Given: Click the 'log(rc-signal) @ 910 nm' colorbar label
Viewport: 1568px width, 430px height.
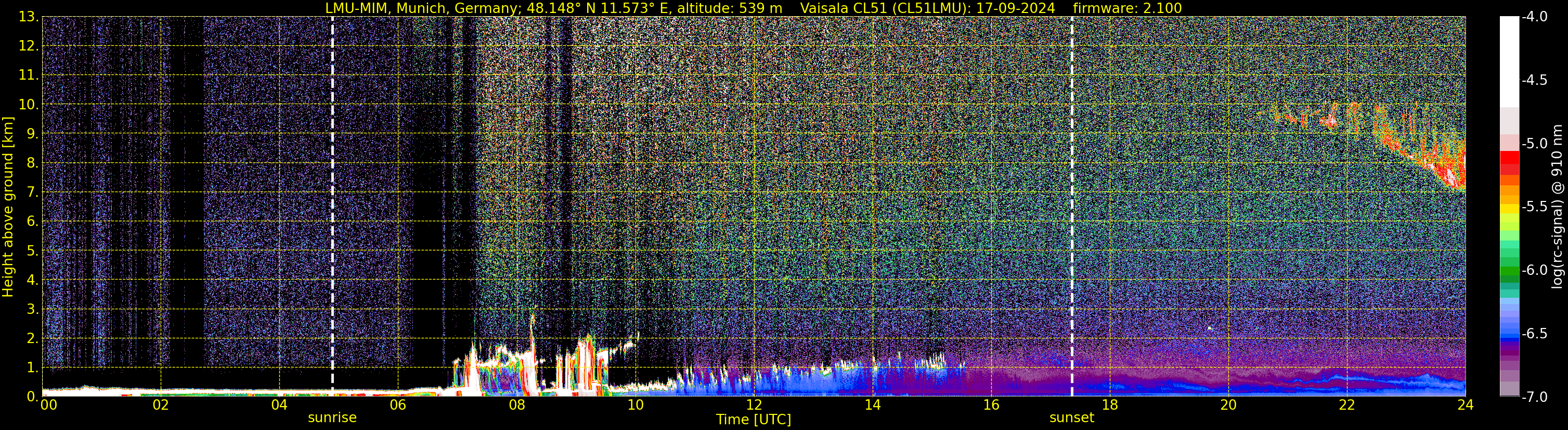Looking at the screenshot, I should click(x=1558, y=207).
